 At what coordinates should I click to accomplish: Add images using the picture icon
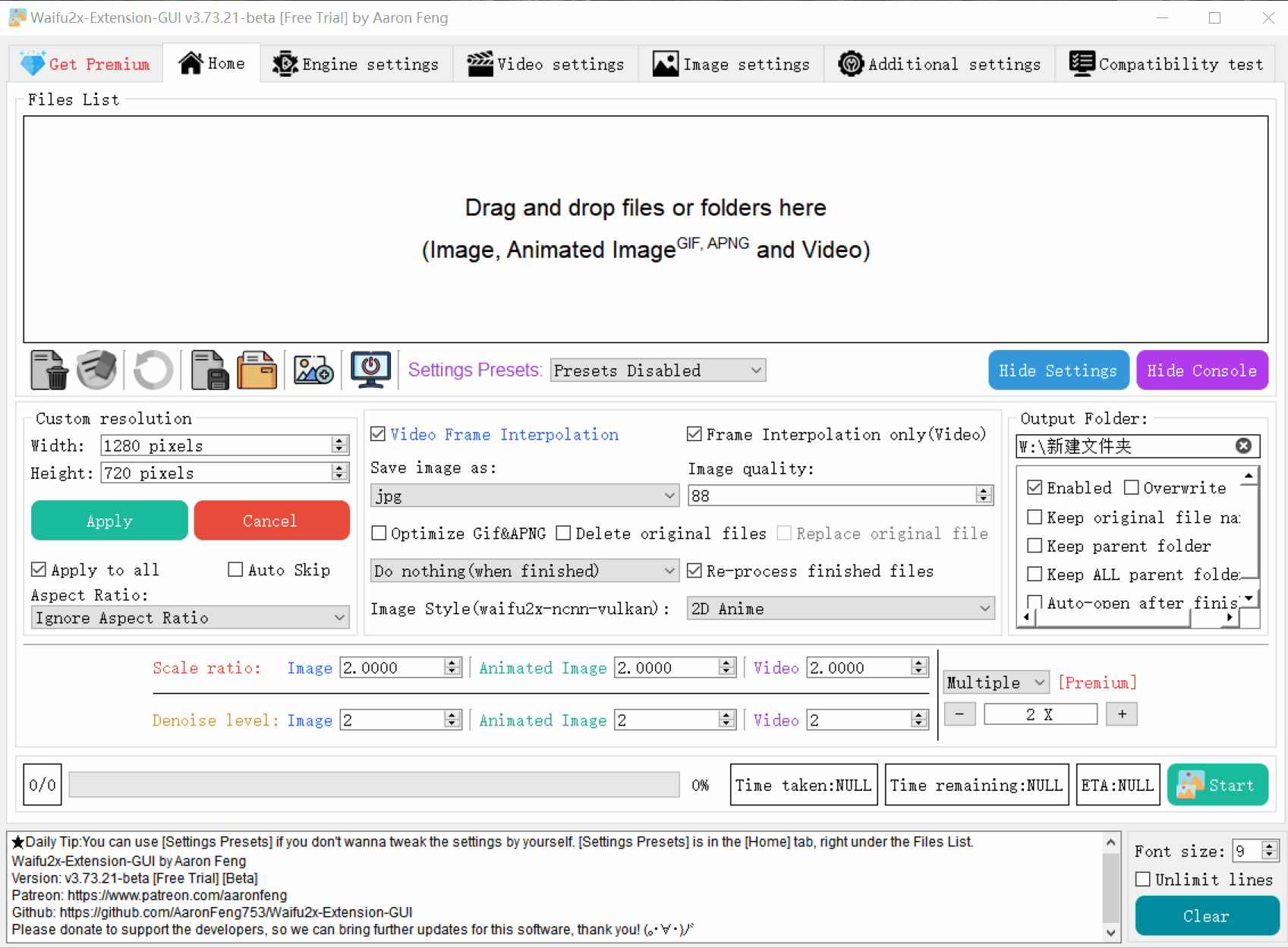pyautogui.click(x=313, y=370)
